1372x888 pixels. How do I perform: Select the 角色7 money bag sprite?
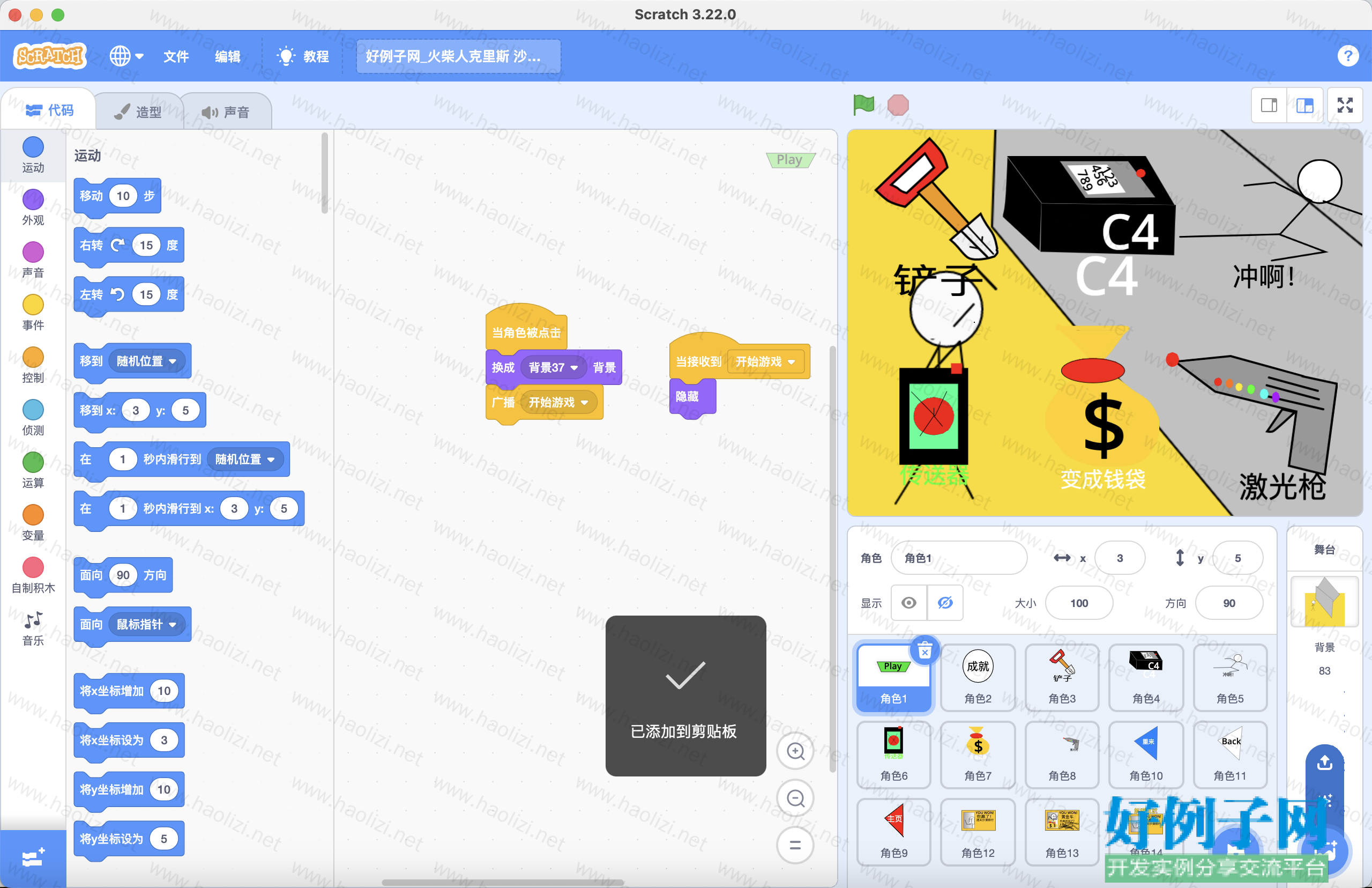click(x=978, y=753)
